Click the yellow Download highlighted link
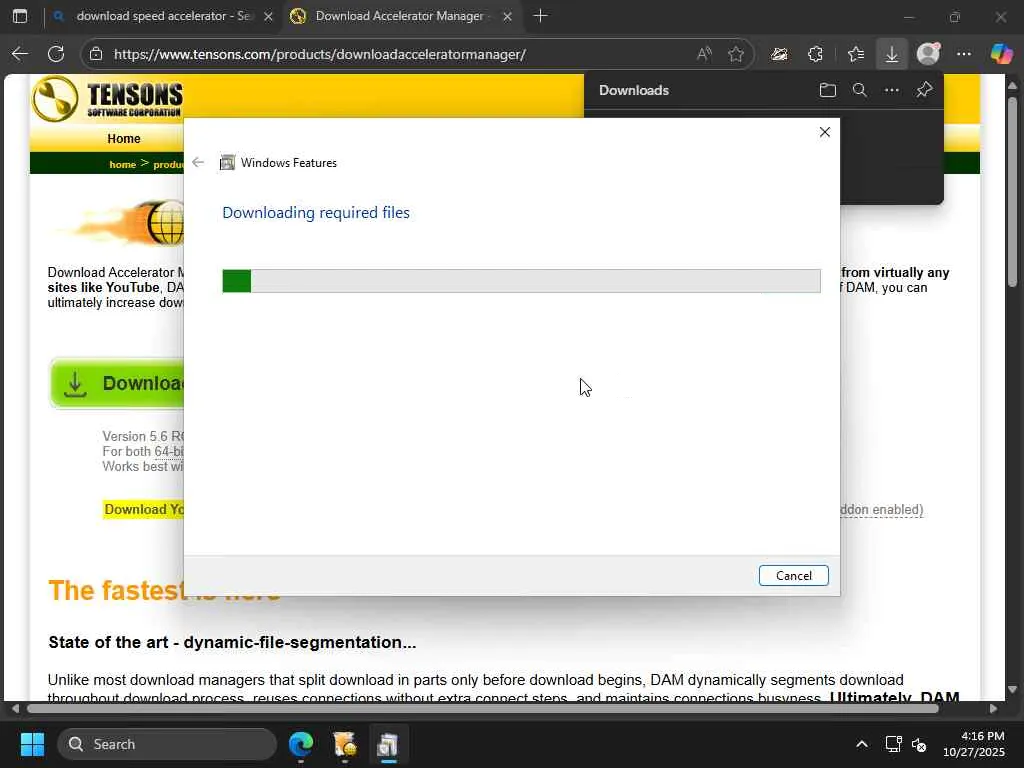1024x768 pixels. click(x=144, y=509)
